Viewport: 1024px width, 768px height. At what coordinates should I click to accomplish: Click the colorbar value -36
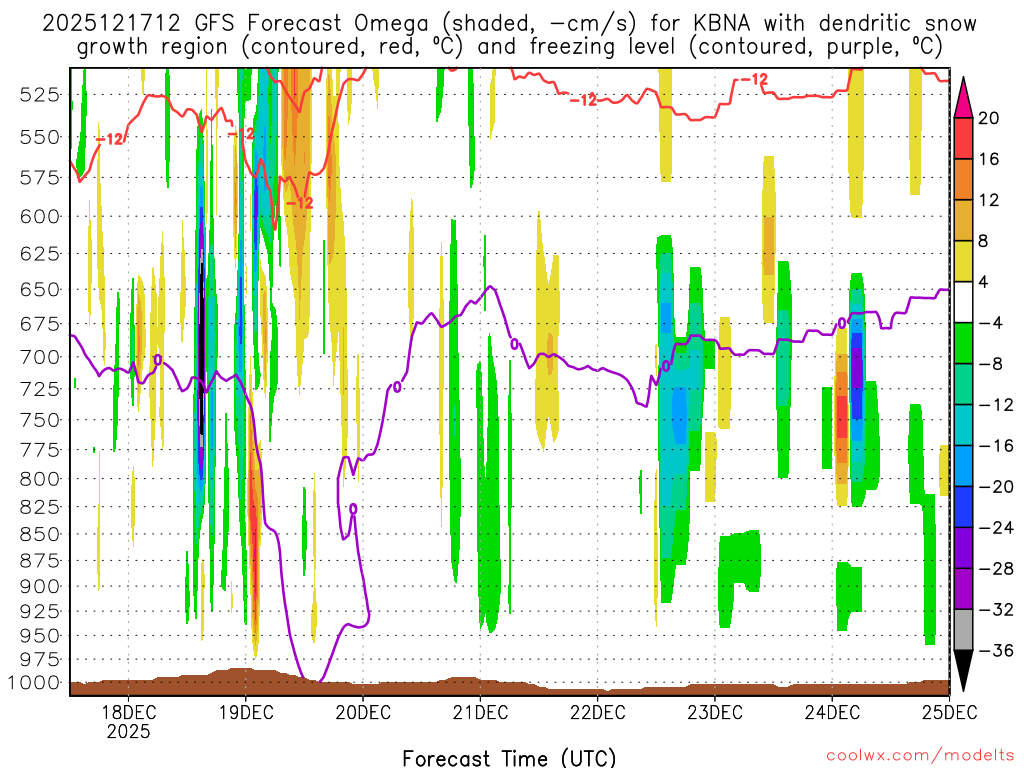(x=997, y=650)
